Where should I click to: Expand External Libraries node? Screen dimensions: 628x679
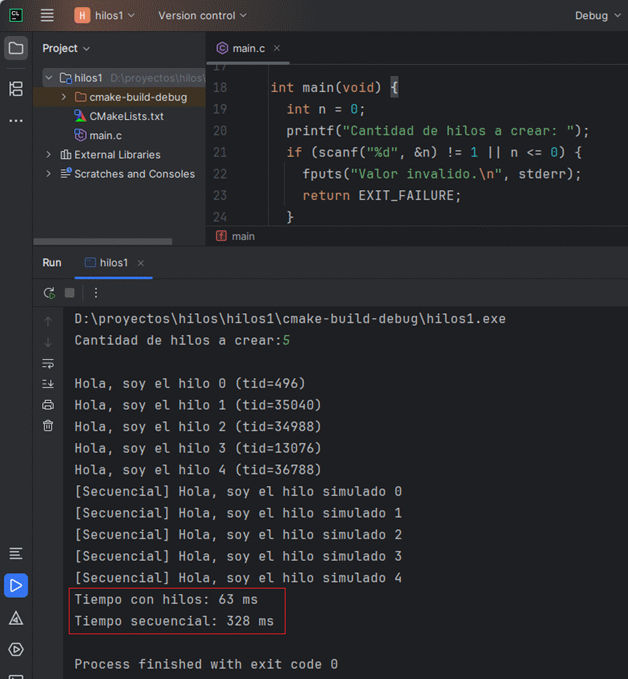coord(48,155)
